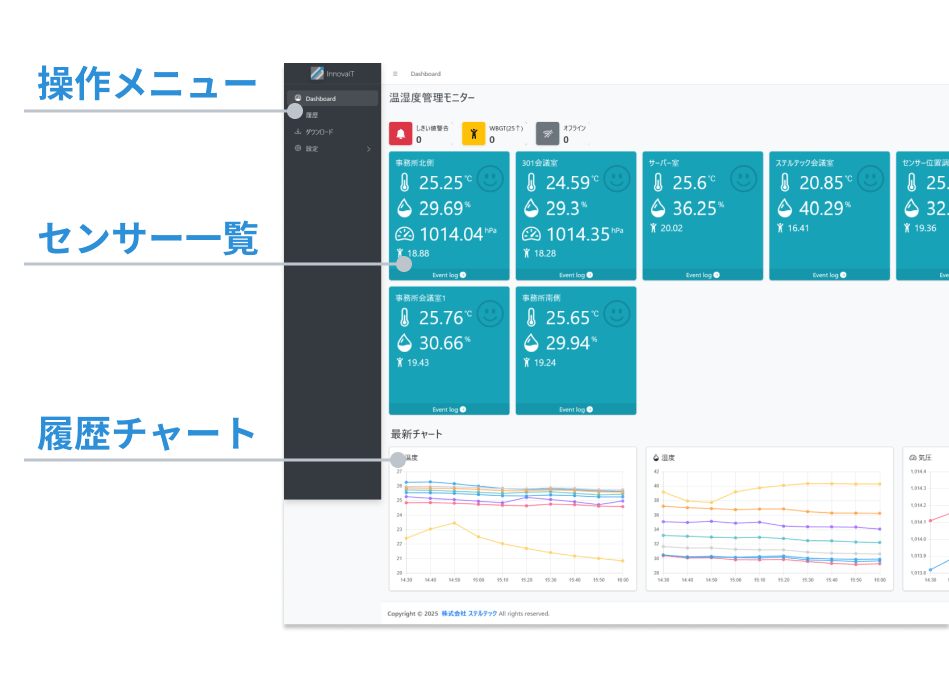
Task: Click the droplet icon on サーバー室 card
Action: coord(658,208)
